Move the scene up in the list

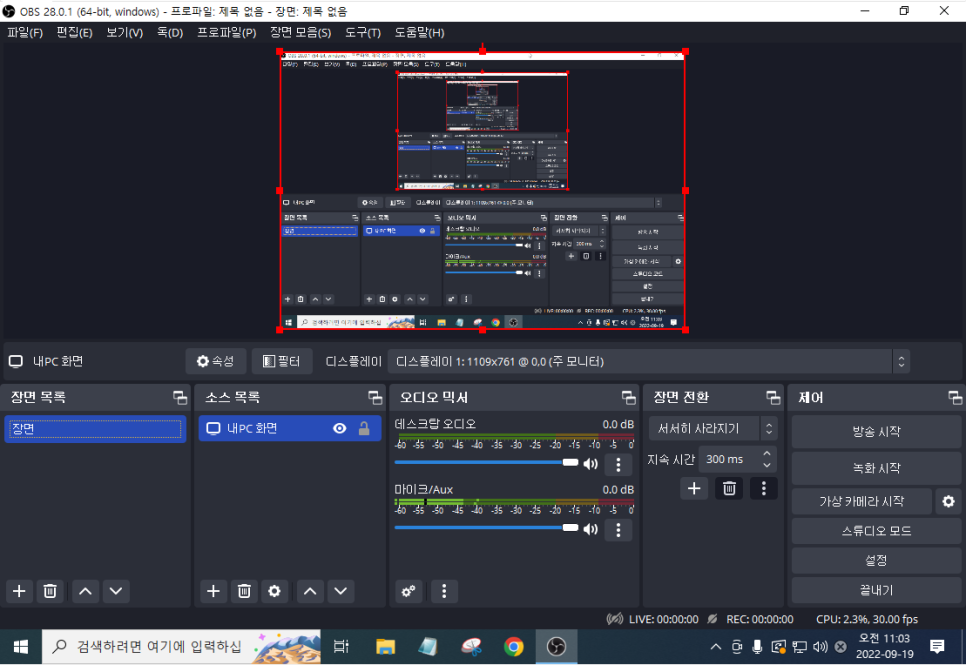[x=86, y=591]
